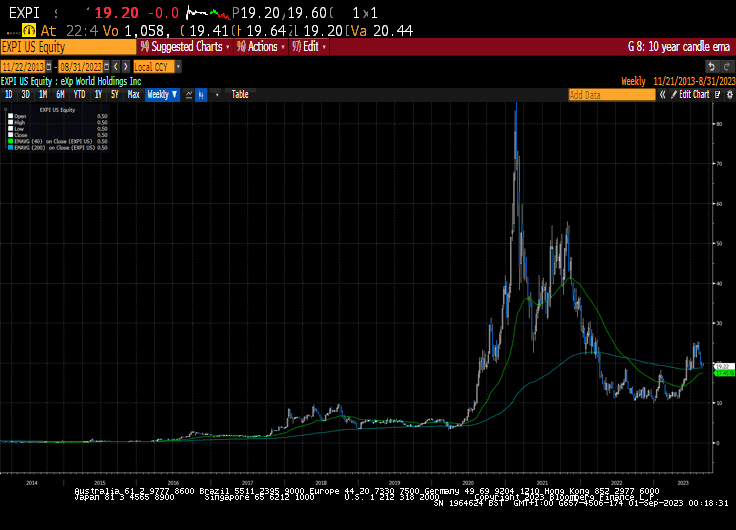Switch to Table view
This screenshot has height=530, width=736.
pyautogui.click(x=240, y=94)
